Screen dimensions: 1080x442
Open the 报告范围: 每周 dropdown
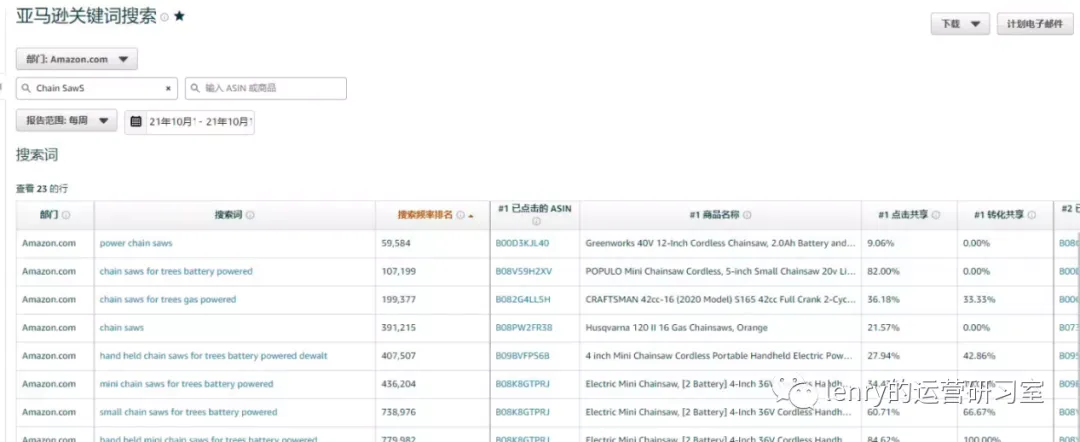(x=67, y=120)
